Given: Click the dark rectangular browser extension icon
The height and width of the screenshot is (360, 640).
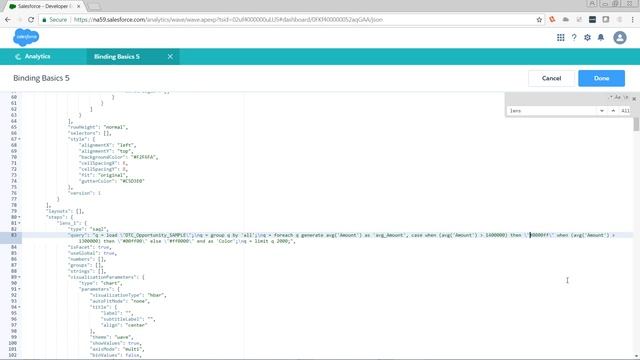Looking at the screenshot, I should [592, 19].
